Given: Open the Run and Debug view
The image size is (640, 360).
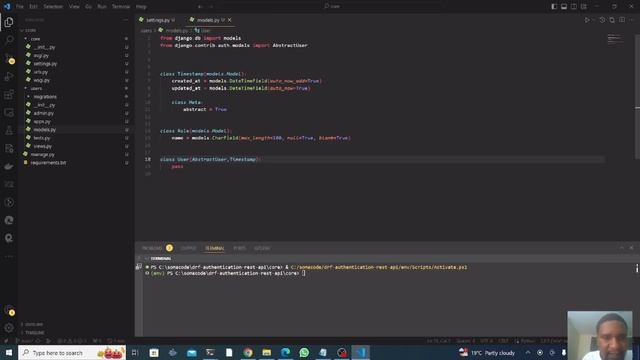Looking at the screenshot, I should (x=9, y=76).
